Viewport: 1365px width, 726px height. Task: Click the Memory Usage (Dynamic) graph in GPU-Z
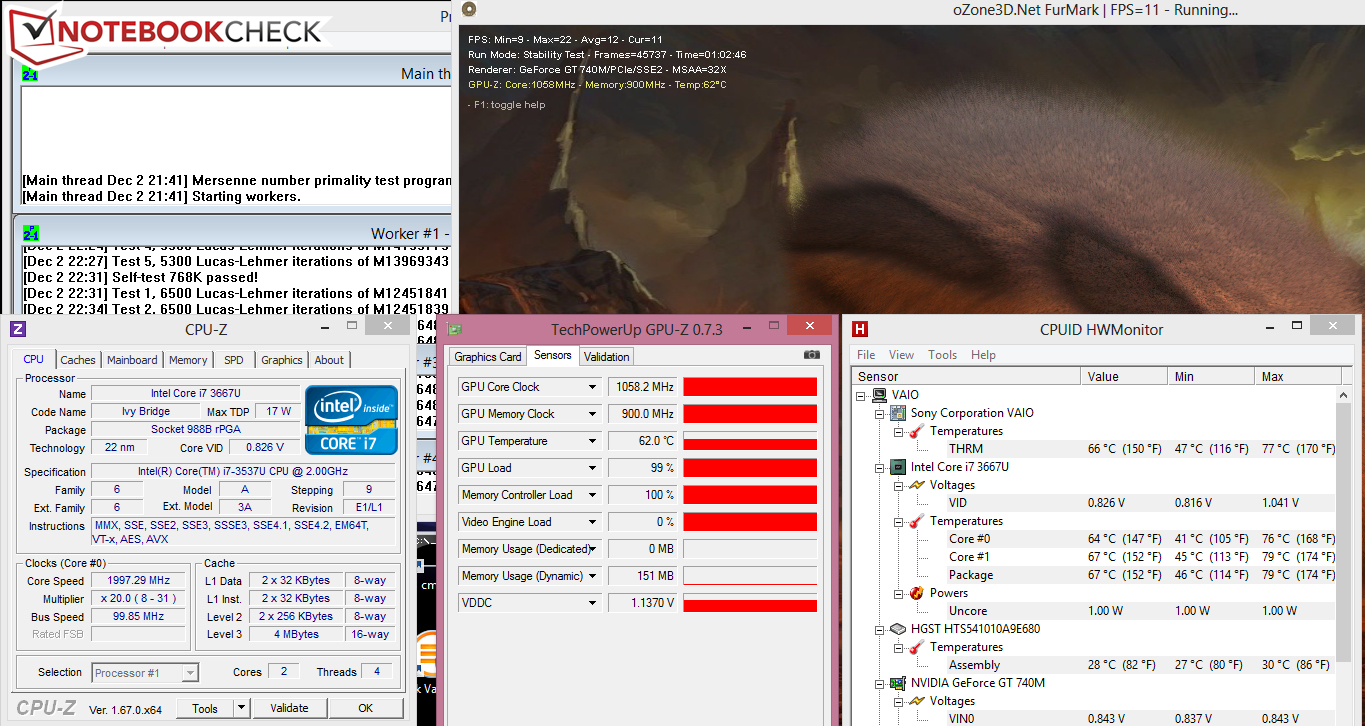tap(750, 576)
